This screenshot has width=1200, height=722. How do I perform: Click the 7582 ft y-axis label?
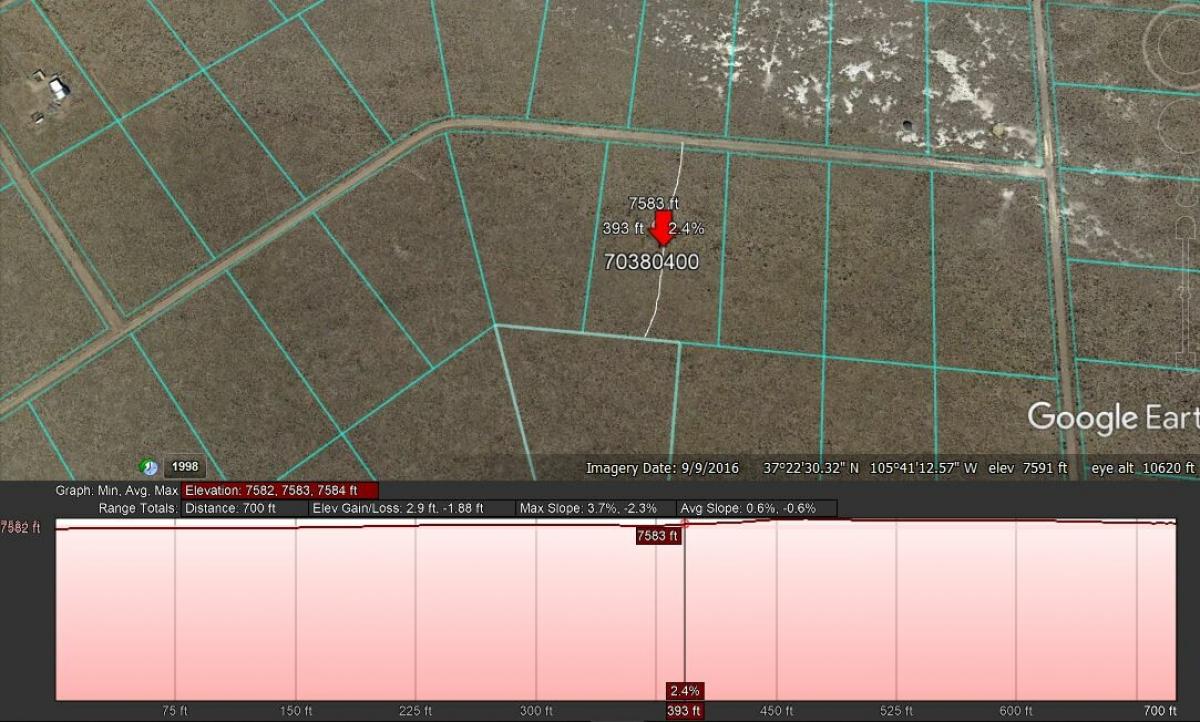tap(20, 527)
